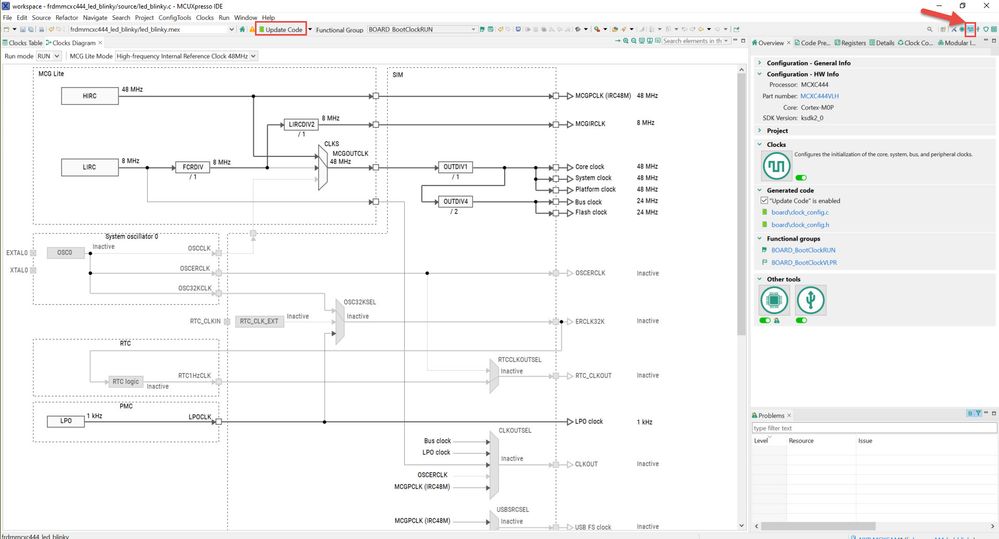
Task: Switch to the Clocks Table tab
Action: click(24, 43)
